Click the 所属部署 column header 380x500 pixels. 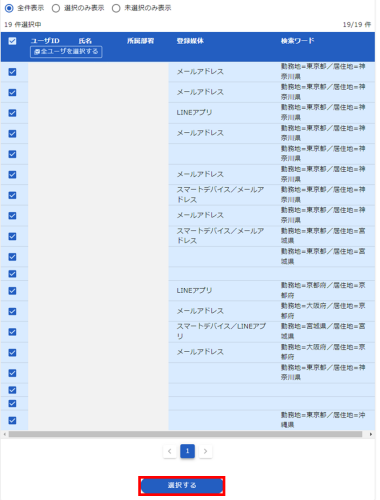140,41
